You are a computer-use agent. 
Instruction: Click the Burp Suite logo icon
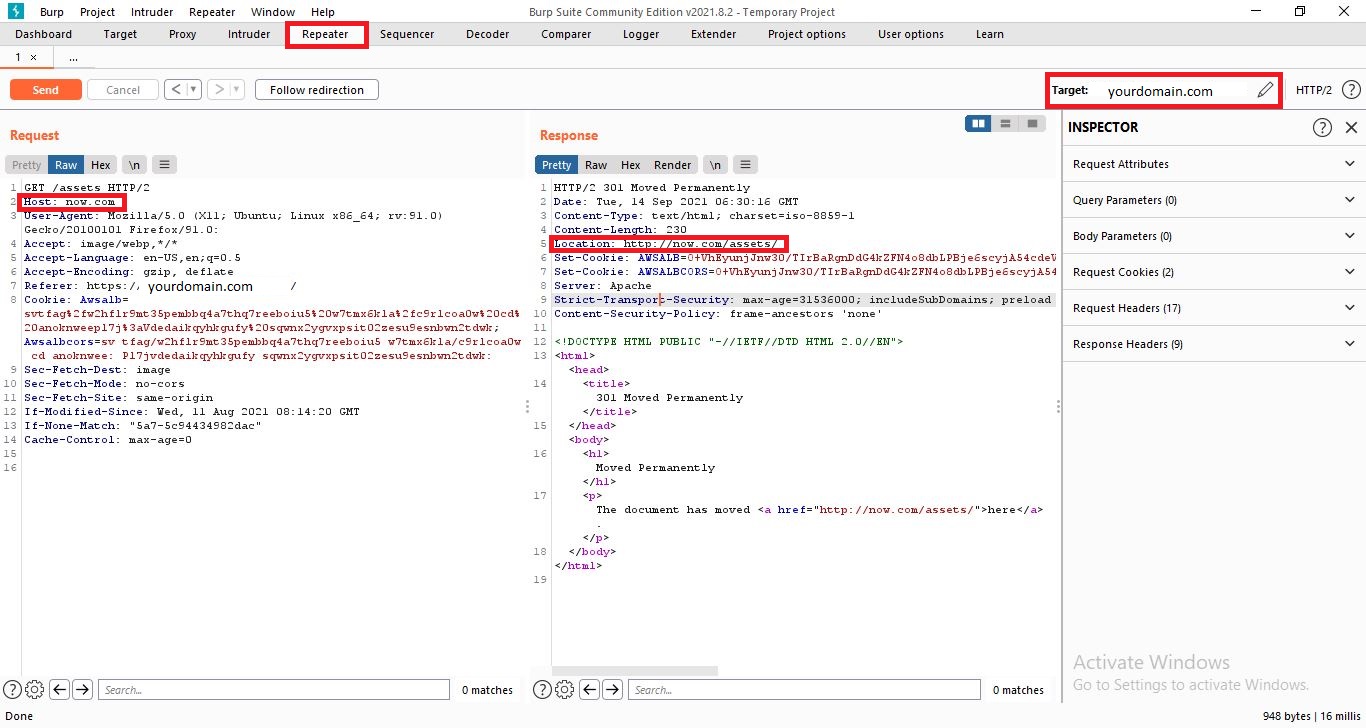coord(14,12)
